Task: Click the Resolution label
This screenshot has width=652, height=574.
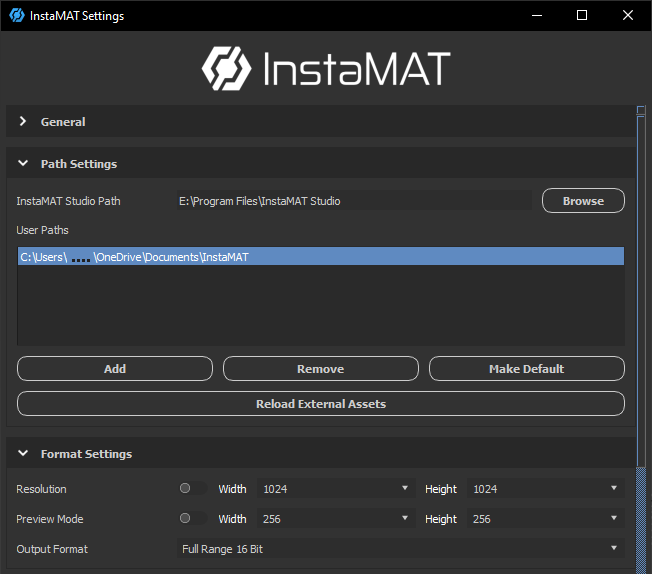Action: (41, 489)
